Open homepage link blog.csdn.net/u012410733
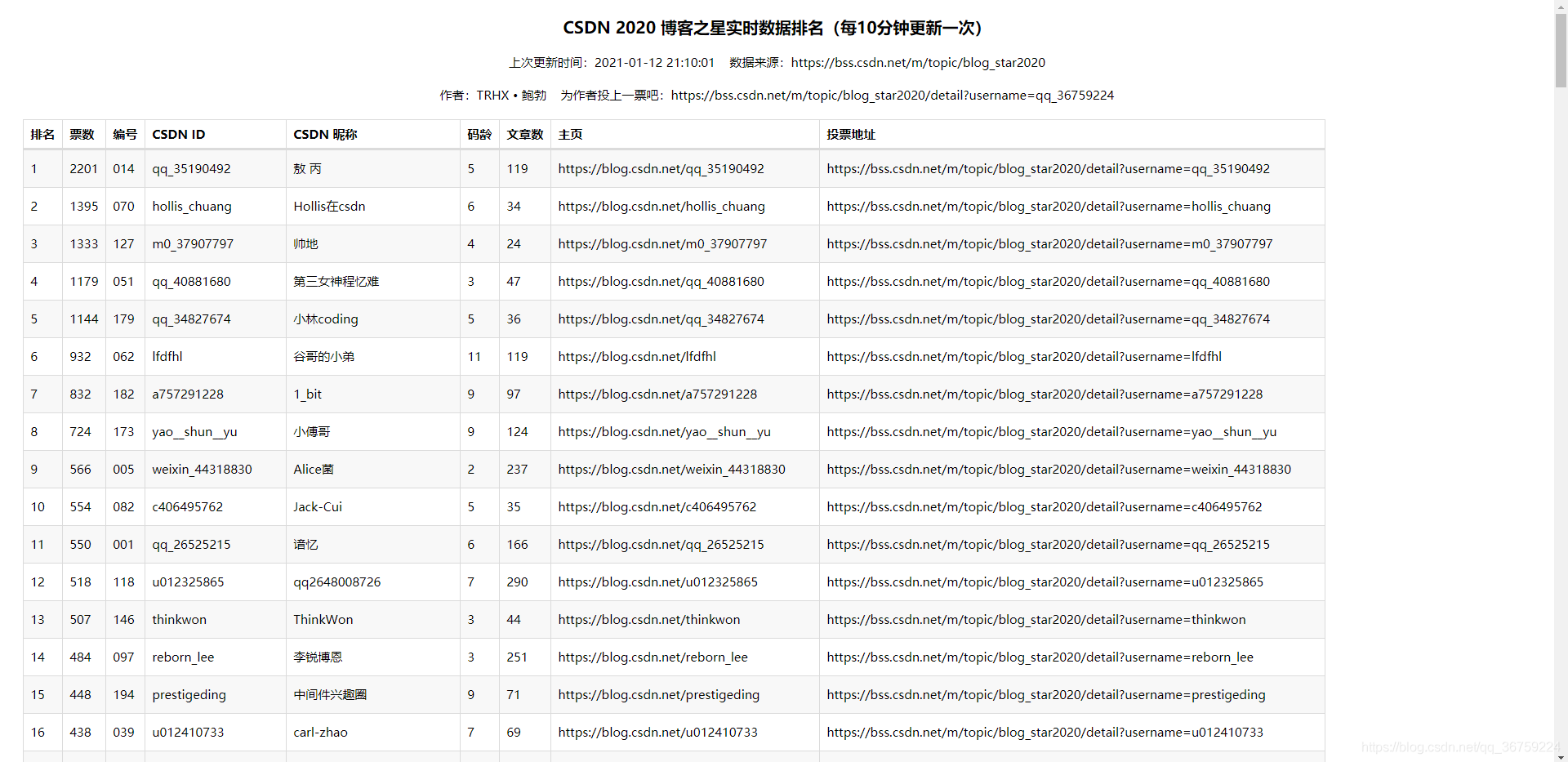Viewport: 1568px width, 762px height. tap(658, 733)
